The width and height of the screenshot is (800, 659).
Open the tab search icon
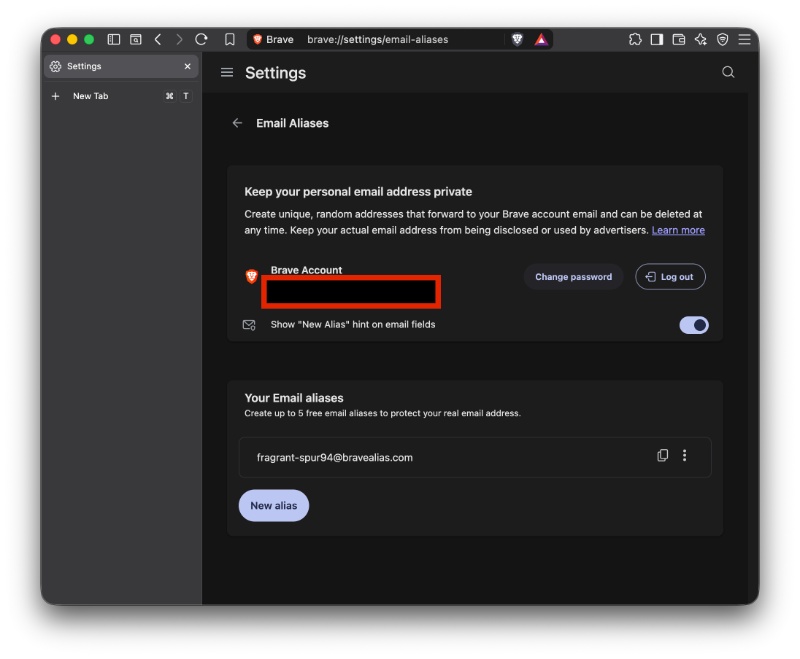pyautogui.click(x=136, y=39)
